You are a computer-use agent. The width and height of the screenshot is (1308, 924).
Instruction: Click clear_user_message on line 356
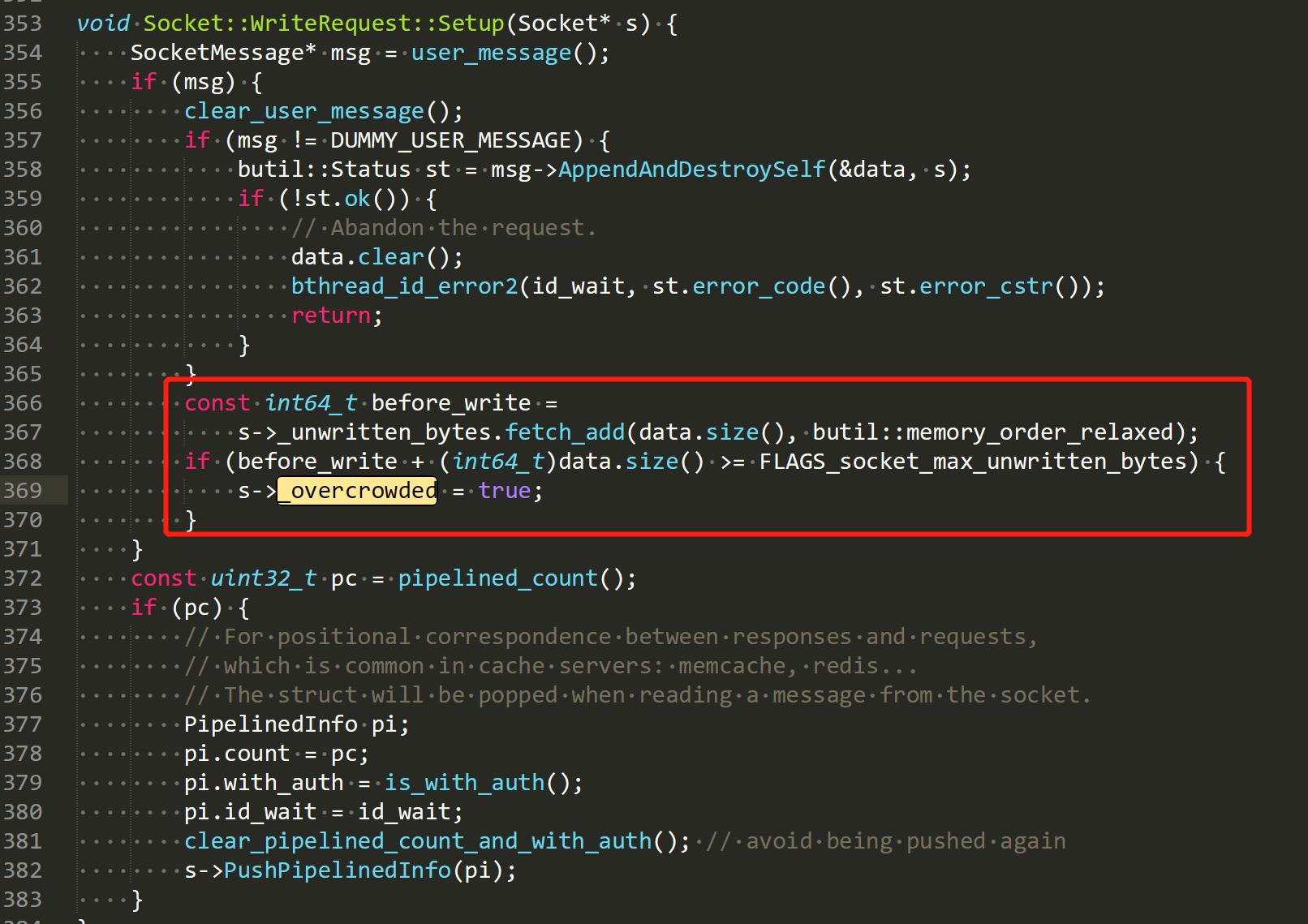tap(303, 110)
